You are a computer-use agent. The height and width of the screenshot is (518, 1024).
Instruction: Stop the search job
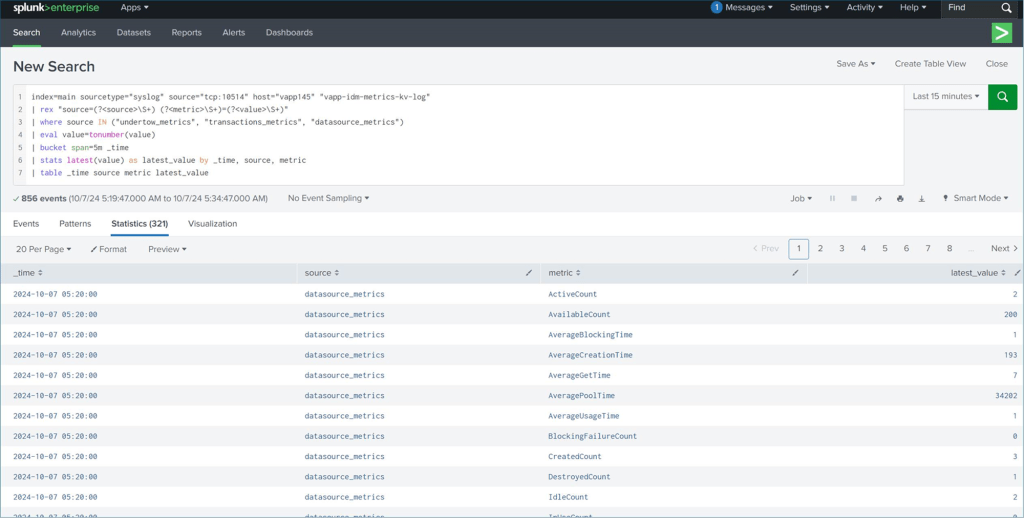(x=854, y=198)
